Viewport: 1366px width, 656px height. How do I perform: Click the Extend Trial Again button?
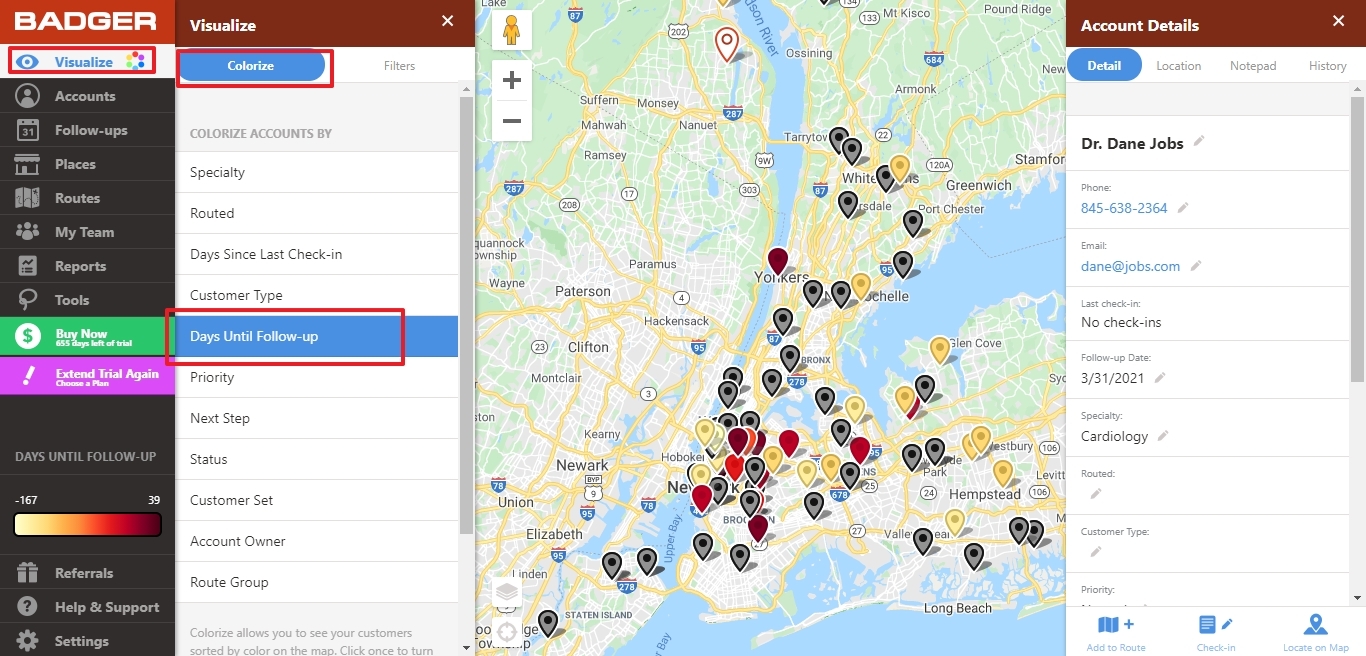87,378
